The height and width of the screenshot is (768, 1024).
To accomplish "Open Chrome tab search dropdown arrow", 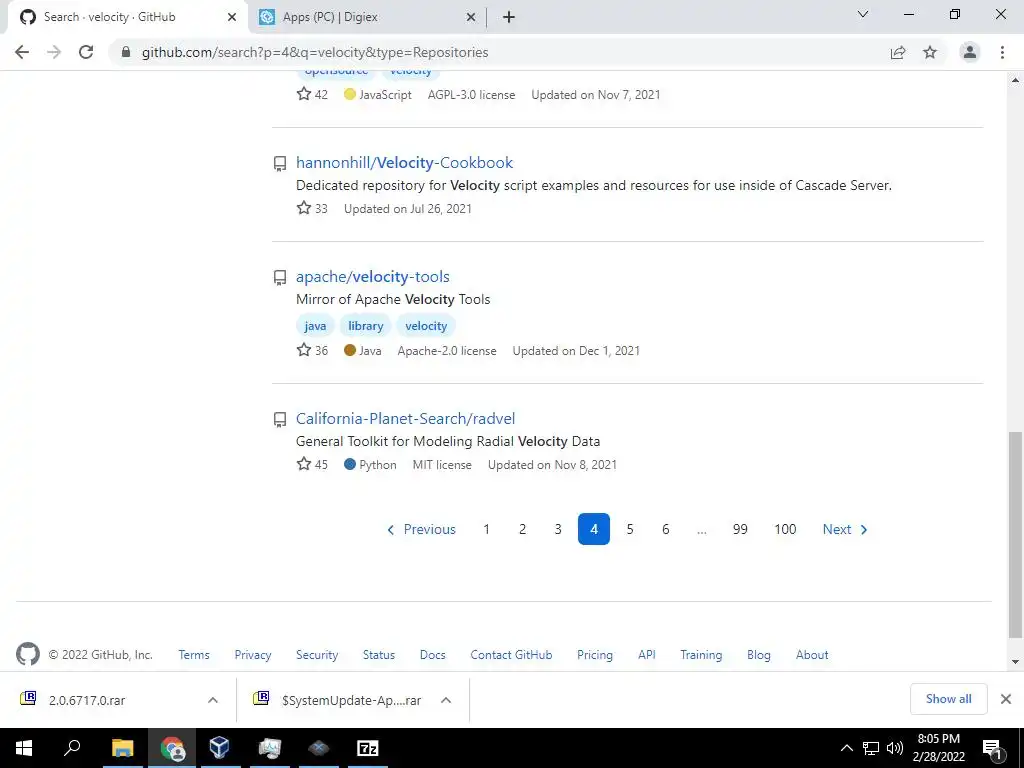I will (x=863, y=14).
